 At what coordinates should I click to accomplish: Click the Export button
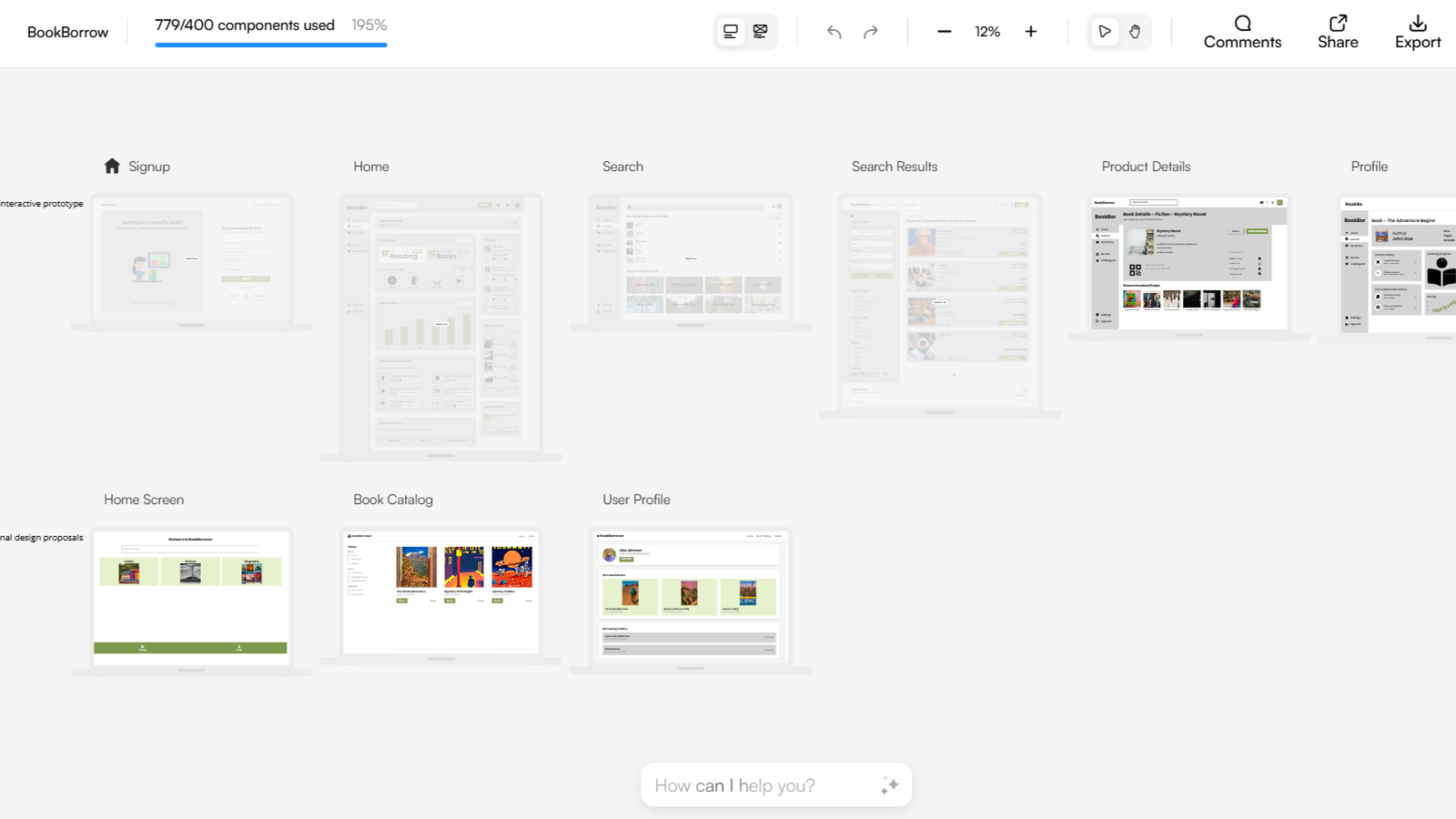(1418, 32)
